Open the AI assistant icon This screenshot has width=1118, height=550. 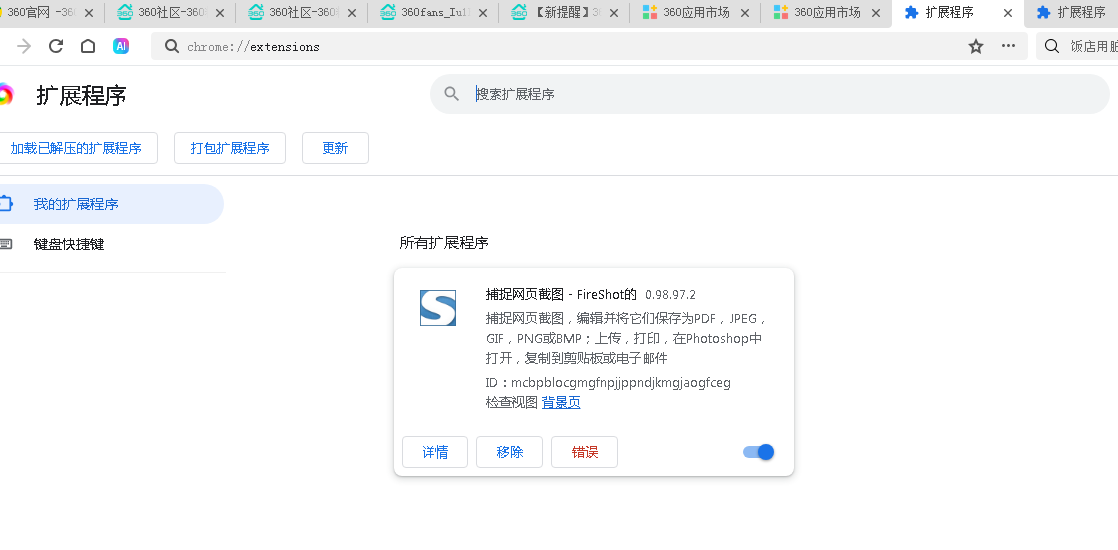[120, 46]
